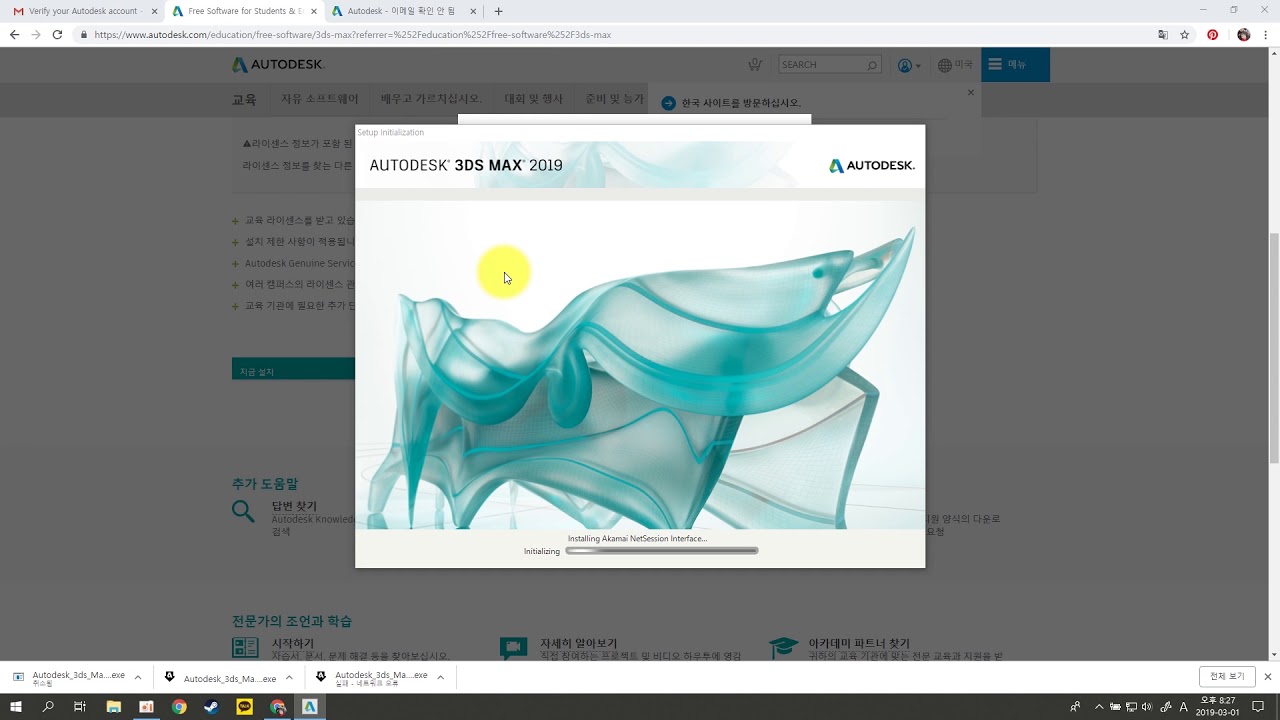
Task: Click the Pinterest extension icon
Action: point(1212,34)
